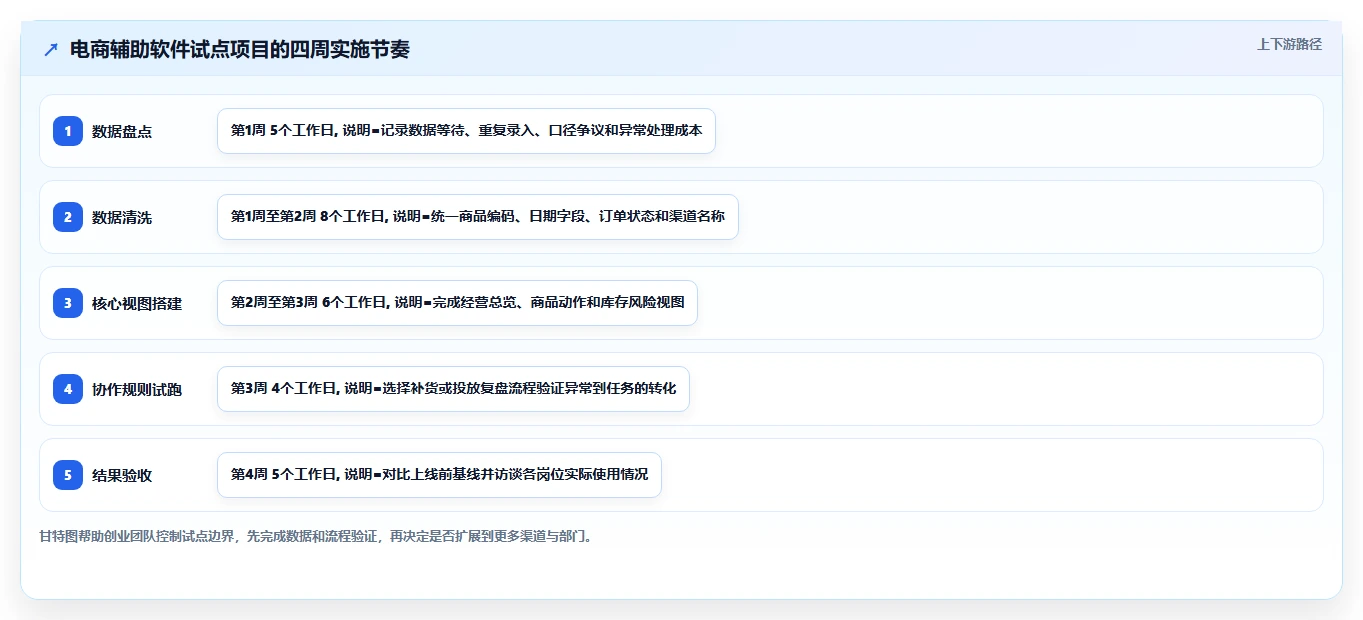The image size is (1363, 620).
Task: Click the 第2周至第3周 6个工作日 description box
Action: [x=457, y=303]
